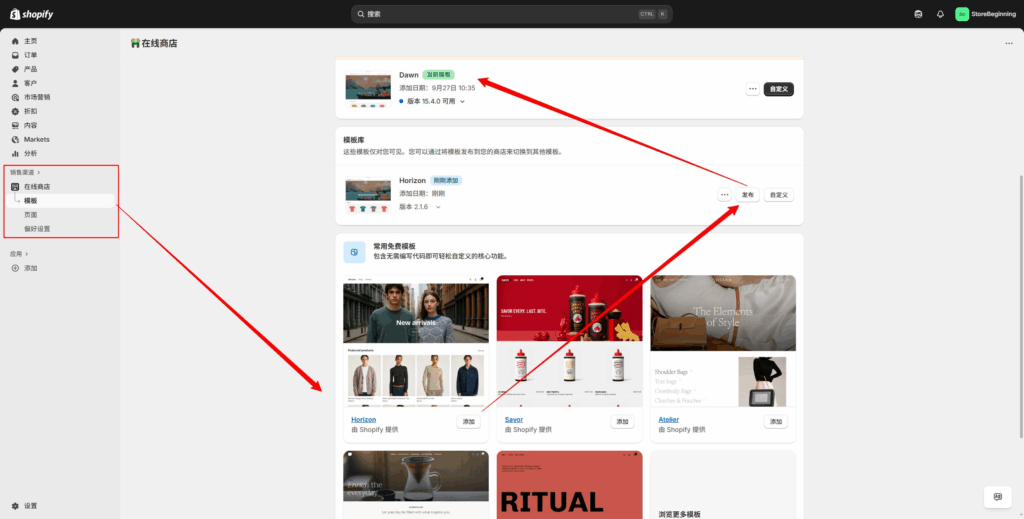The width and height of the screenshot is (1024, 519).
Task: Open the assistant chat icon at bottom right
Action: point(997,497)
